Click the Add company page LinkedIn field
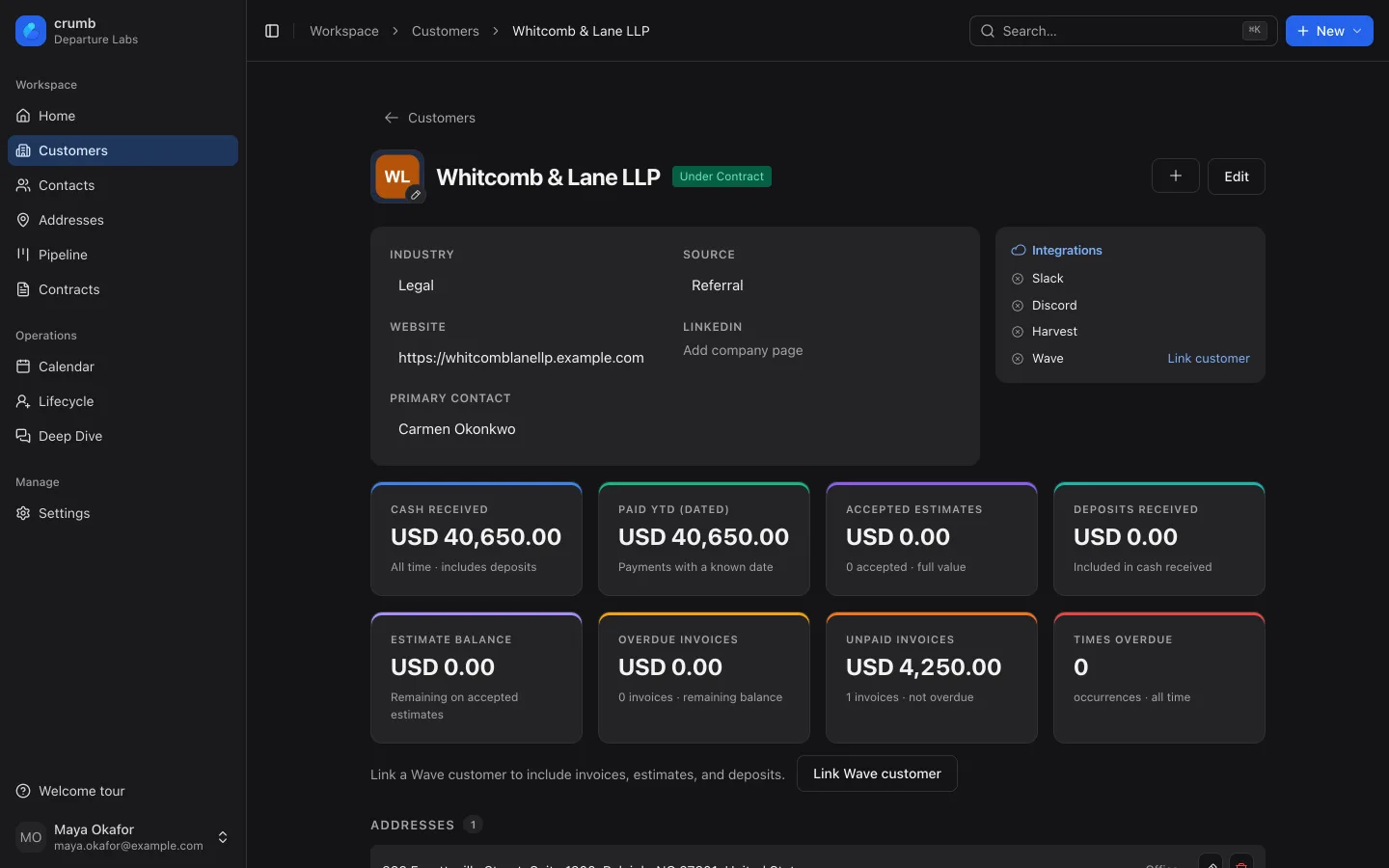1389x868 pixels. [x=743, y=350]
